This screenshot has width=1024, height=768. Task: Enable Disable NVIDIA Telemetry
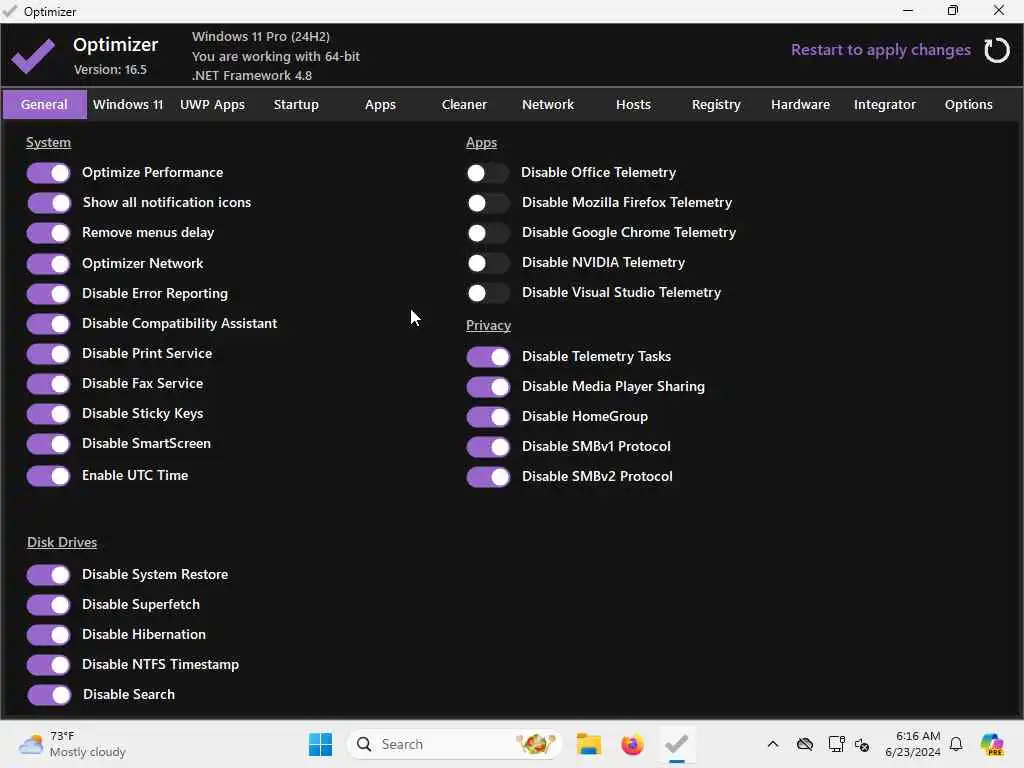[488, 263]
